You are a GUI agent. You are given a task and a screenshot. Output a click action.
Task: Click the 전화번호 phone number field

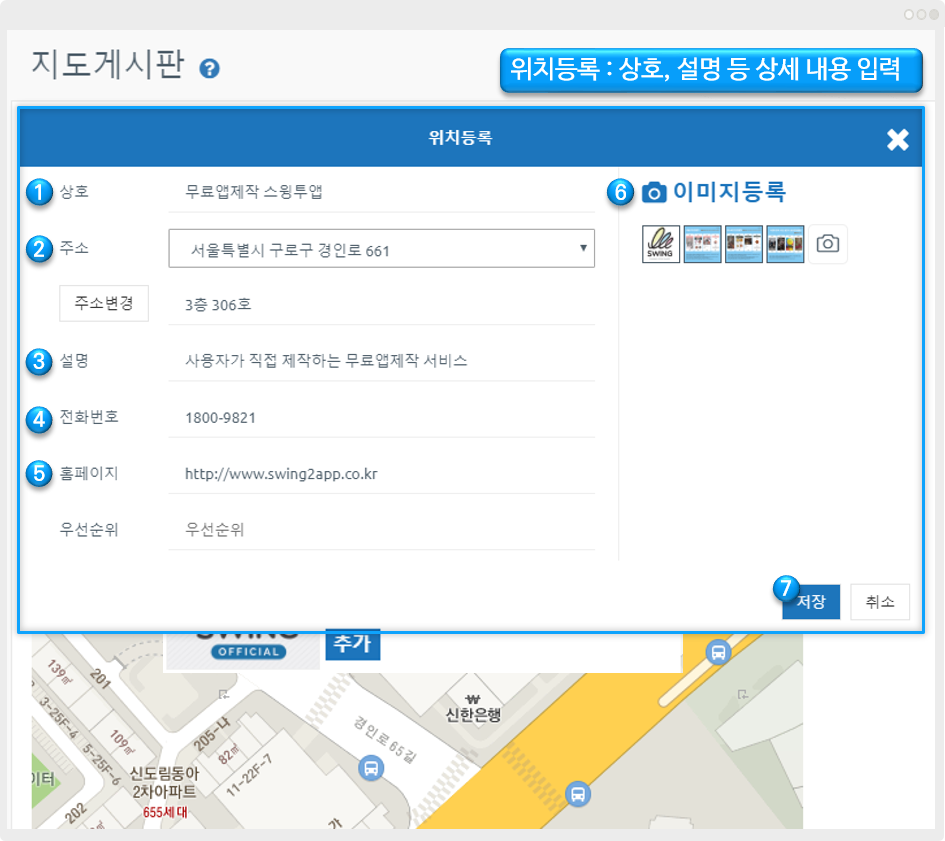381,417
